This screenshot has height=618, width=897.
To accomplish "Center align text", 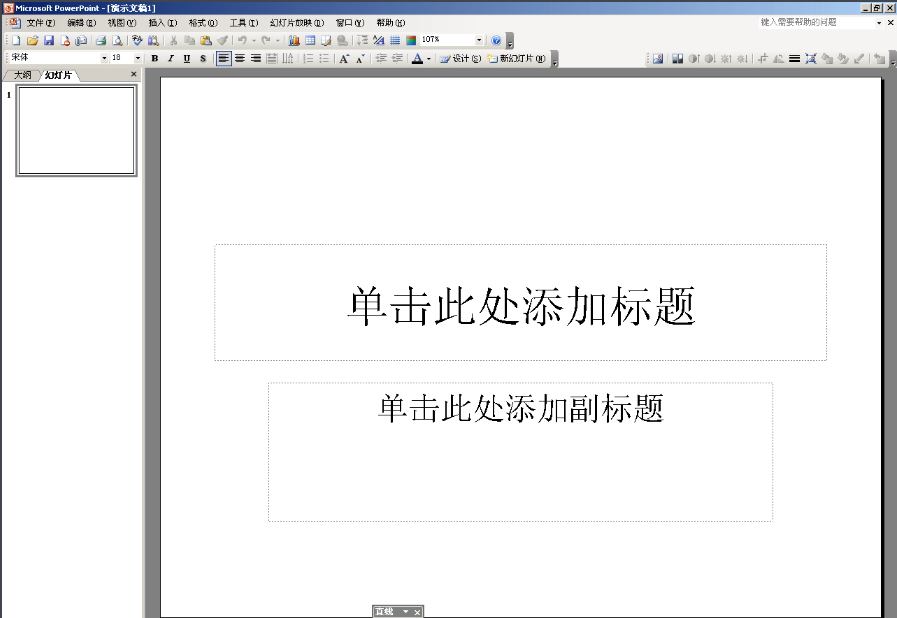I will coord(240,58).
